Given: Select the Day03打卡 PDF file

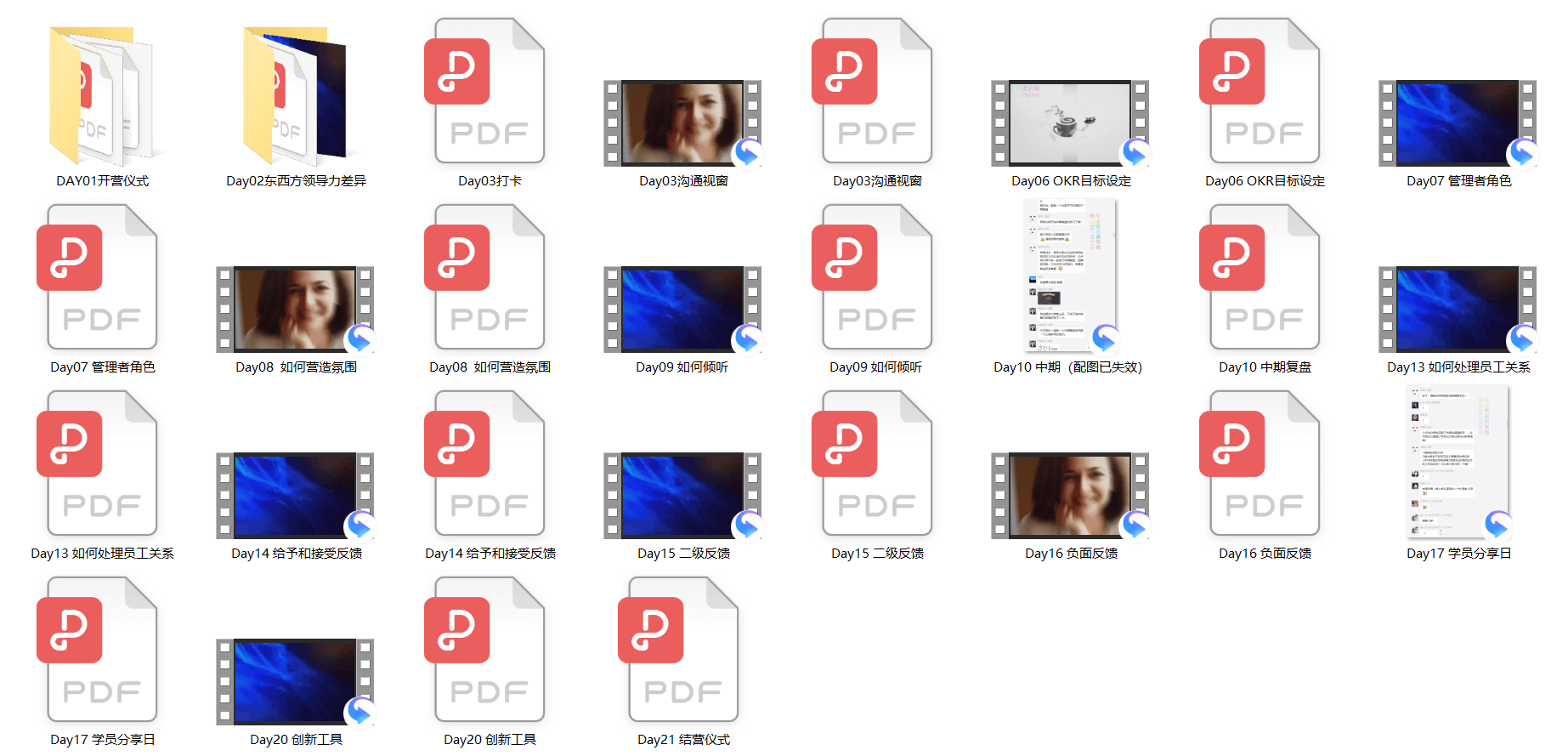Looking at the screenshot, I should pos(490,92).
